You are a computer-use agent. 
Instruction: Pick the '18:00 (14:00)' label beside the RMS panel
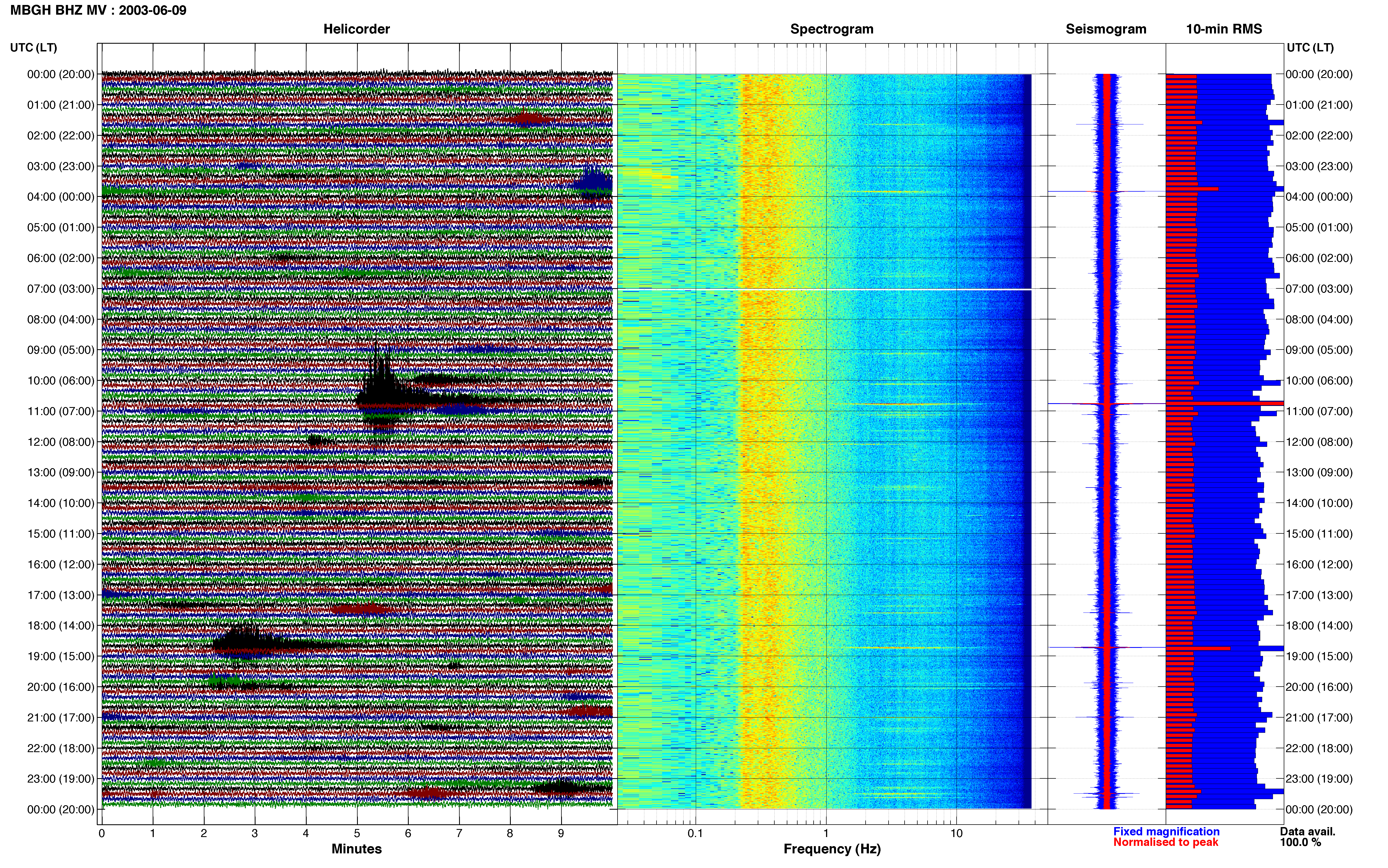pos(1319,626)
